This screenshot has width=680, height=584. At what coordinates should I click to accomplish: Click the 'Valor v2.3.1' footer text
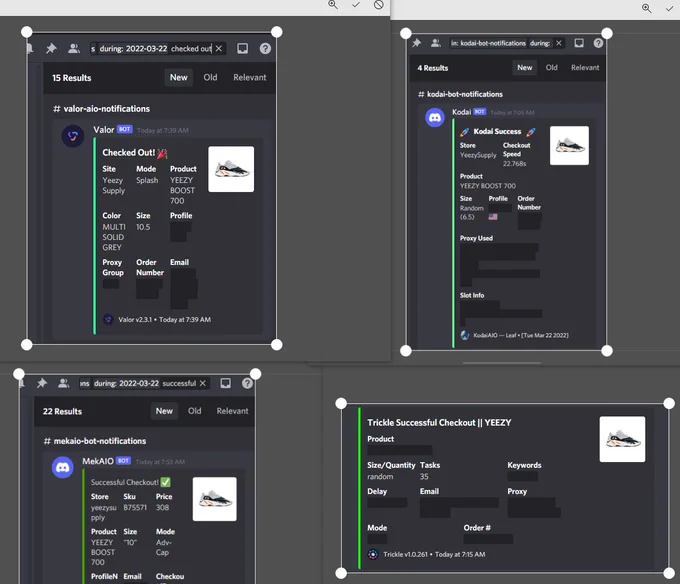pos(135,320)
